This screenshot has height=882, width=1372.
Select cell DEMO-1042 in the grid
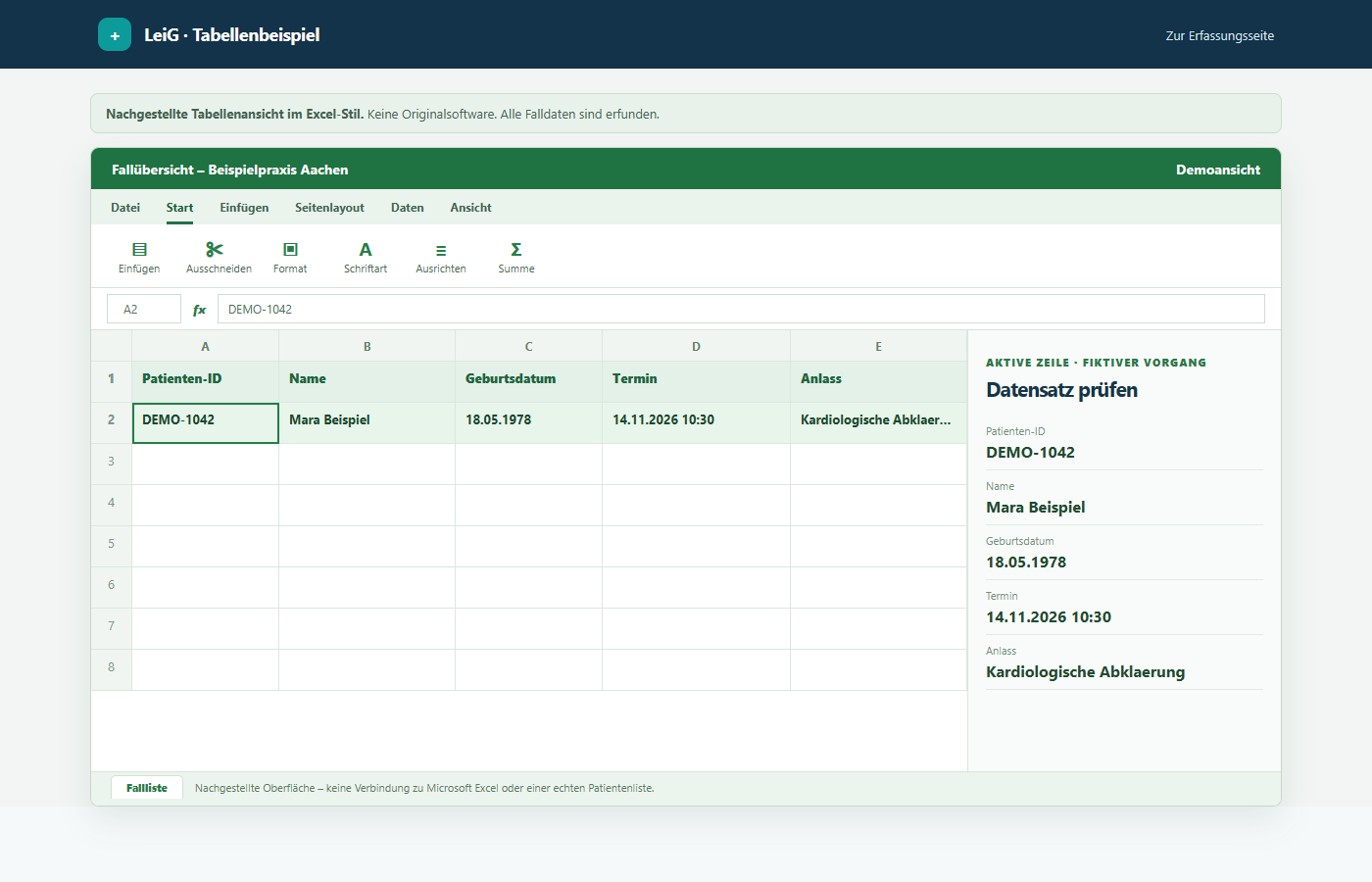[x=205, y=423]
